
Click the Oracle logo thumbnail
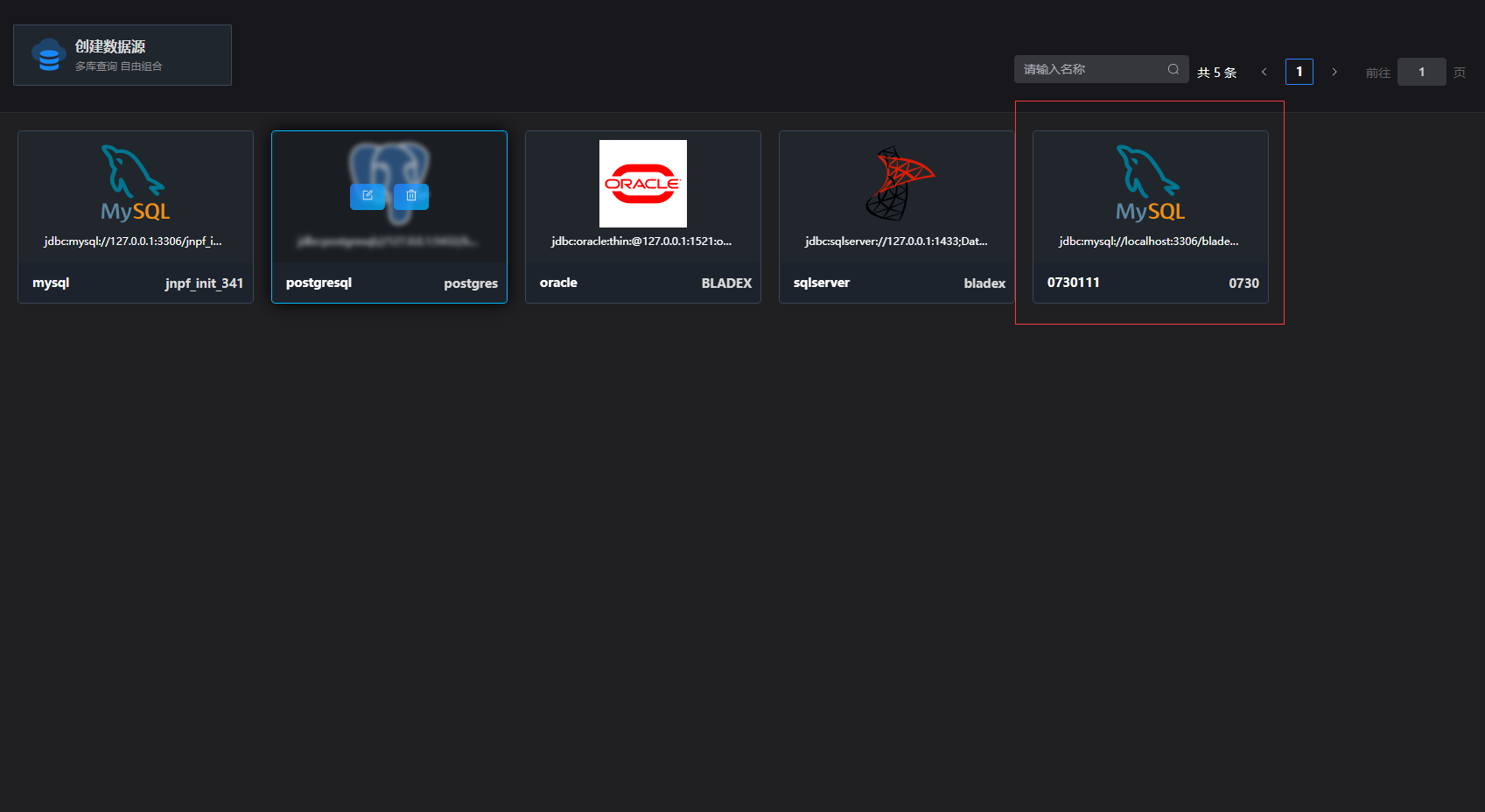coord(643,184)
